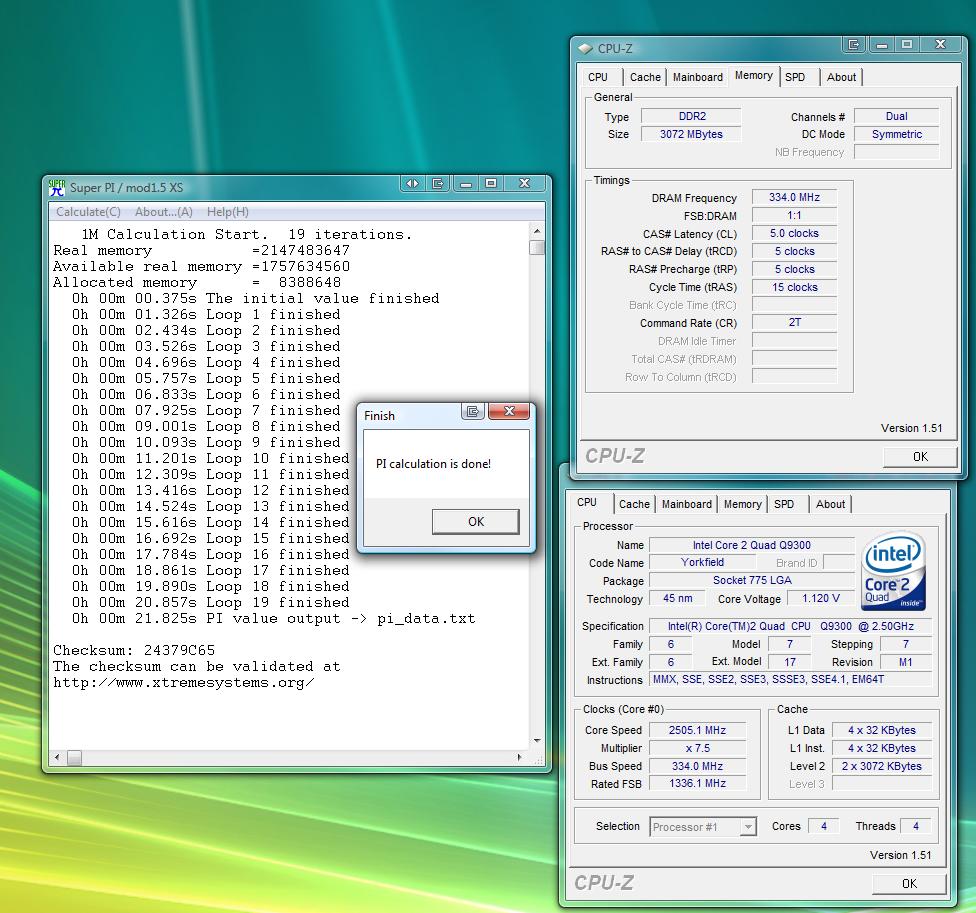The image size is (976, 913).
Task: Close the CPU-Z Memory window
Action: click(x=941, y=45)
